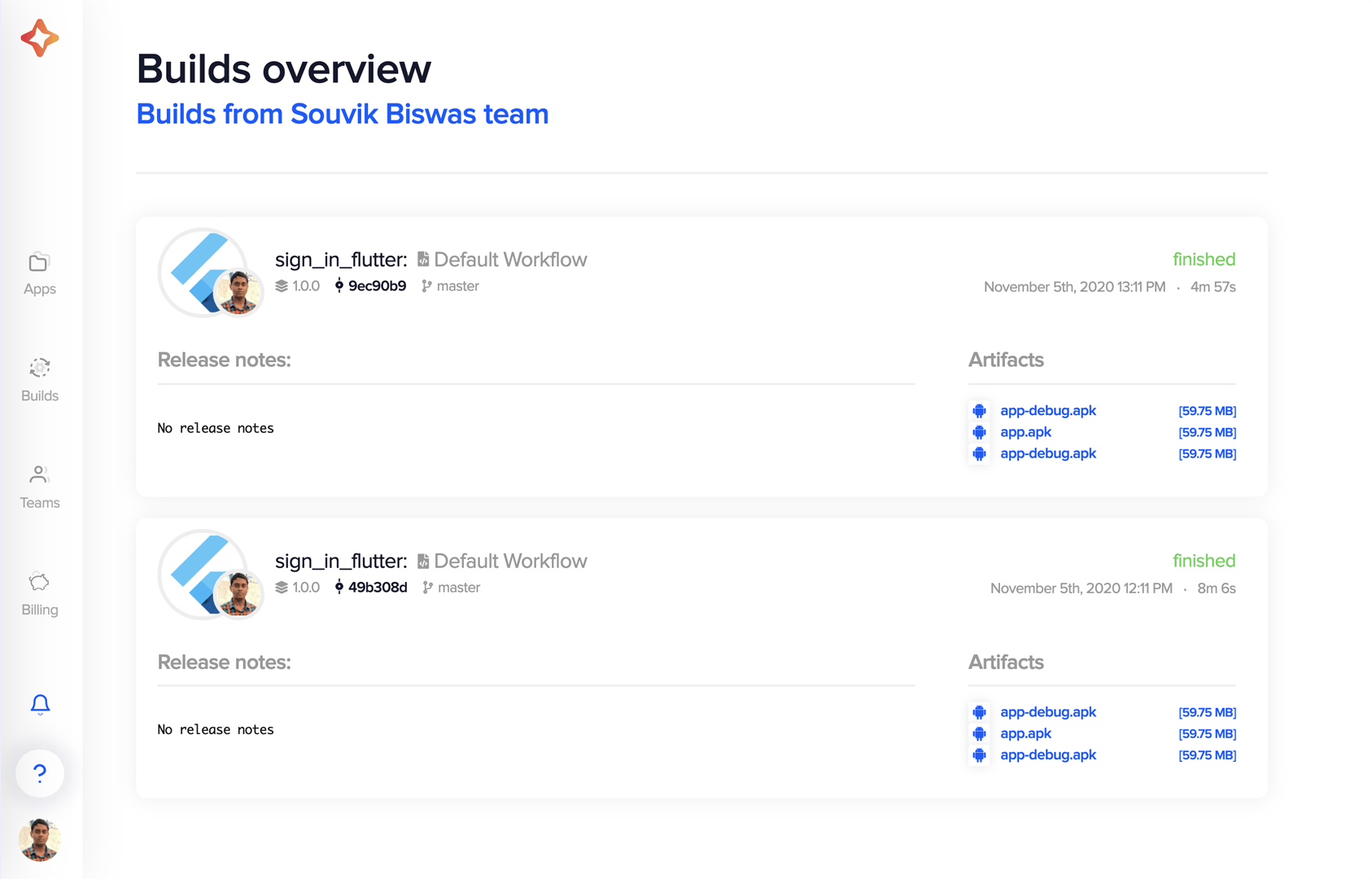Open sign_in_flutter title of build 9ec90b9
This screenshot has width=1372, height=879.
point(341,260)
